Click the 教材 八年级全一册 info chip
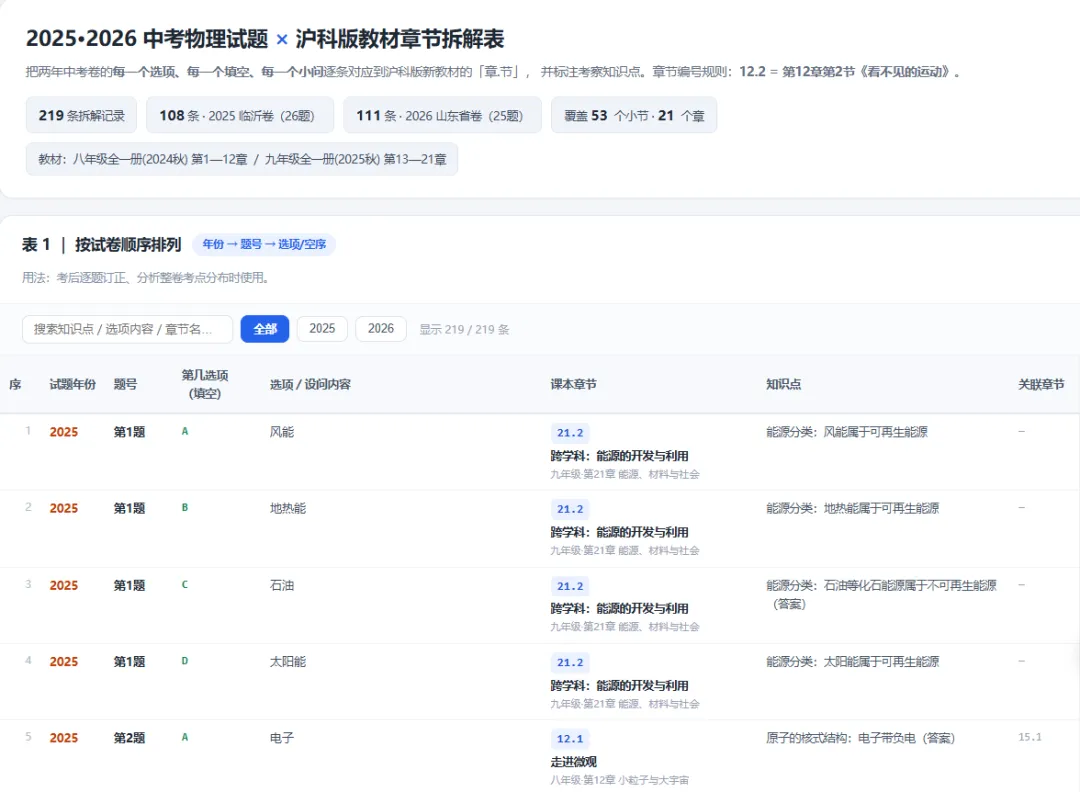The height and width of the screenshot is (792, 1080). pyautogui.click(x=242, y=159)
